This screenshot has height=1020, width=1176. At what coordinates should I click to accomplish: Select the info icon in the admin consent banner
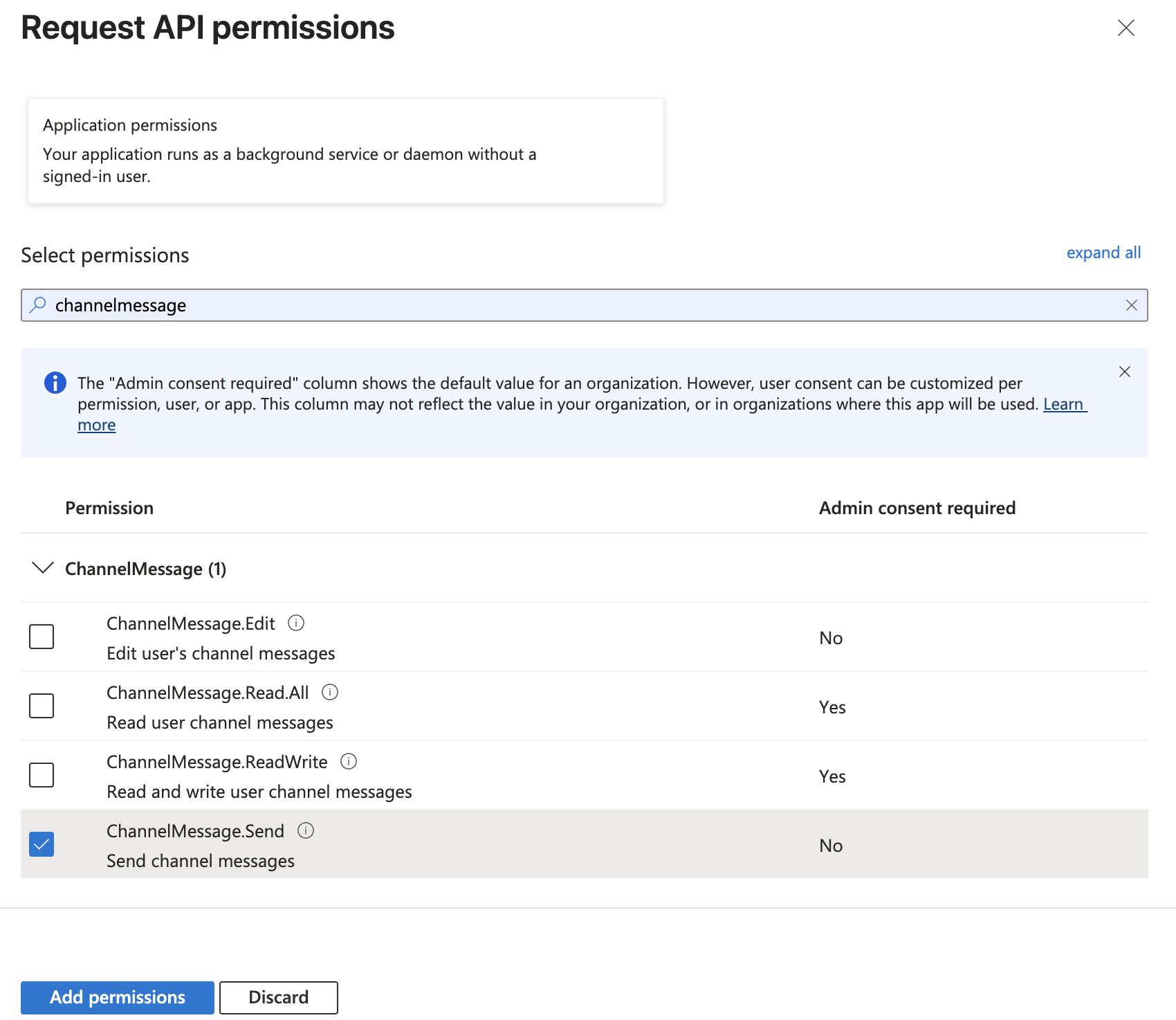pos(55,383)
